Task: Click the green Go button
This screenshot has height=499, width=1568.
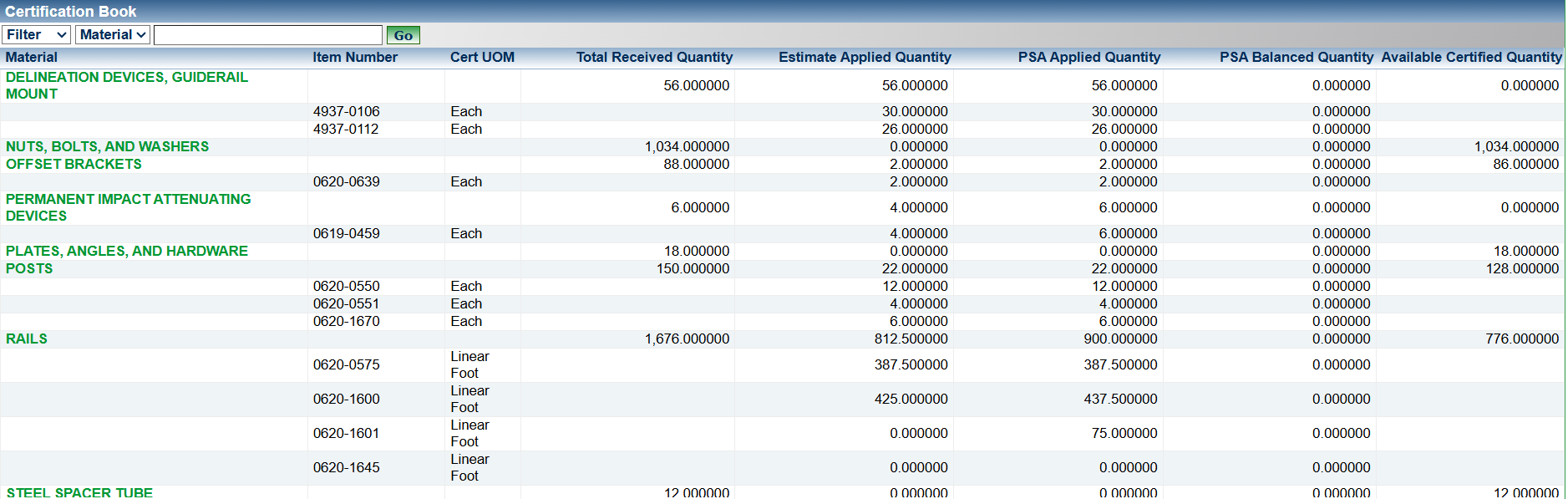Action: [403, 35]
